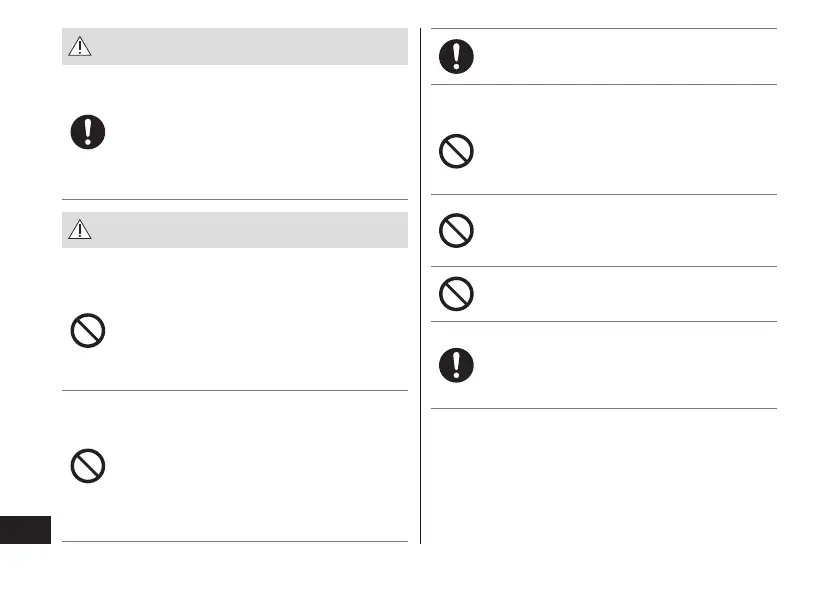The height and width of the screenshot is (595, 839).
Task: Select the last prohibition icon in the left column
Action: 88,467
